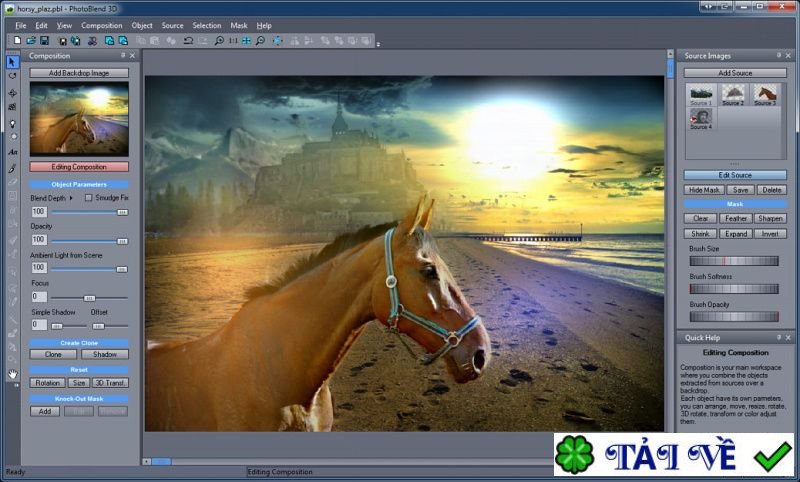Click the zoom out magnifier icon
Screen dimensions: 800x482
coord(260,40)
